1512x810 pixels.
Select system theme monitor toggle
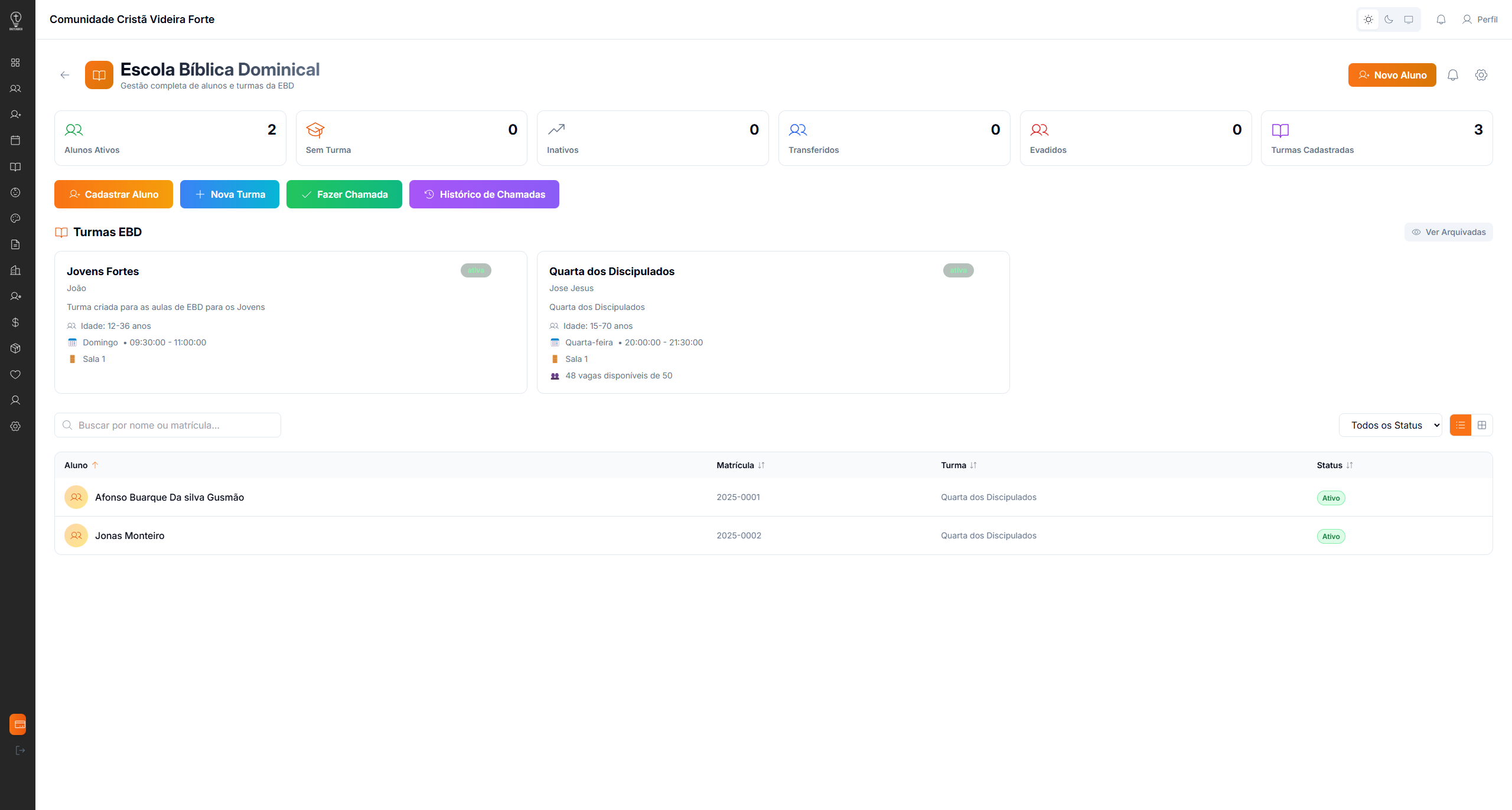pyautogui.click(x=1409, y=19)
